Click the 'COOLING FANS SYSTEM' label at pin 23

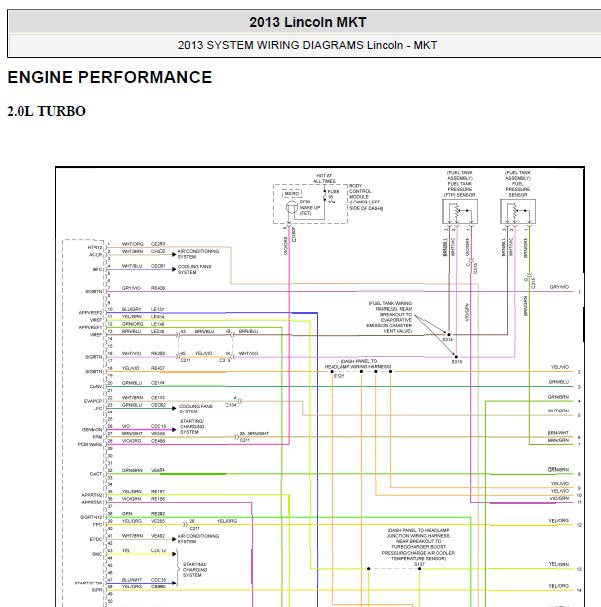click(195, 409)
